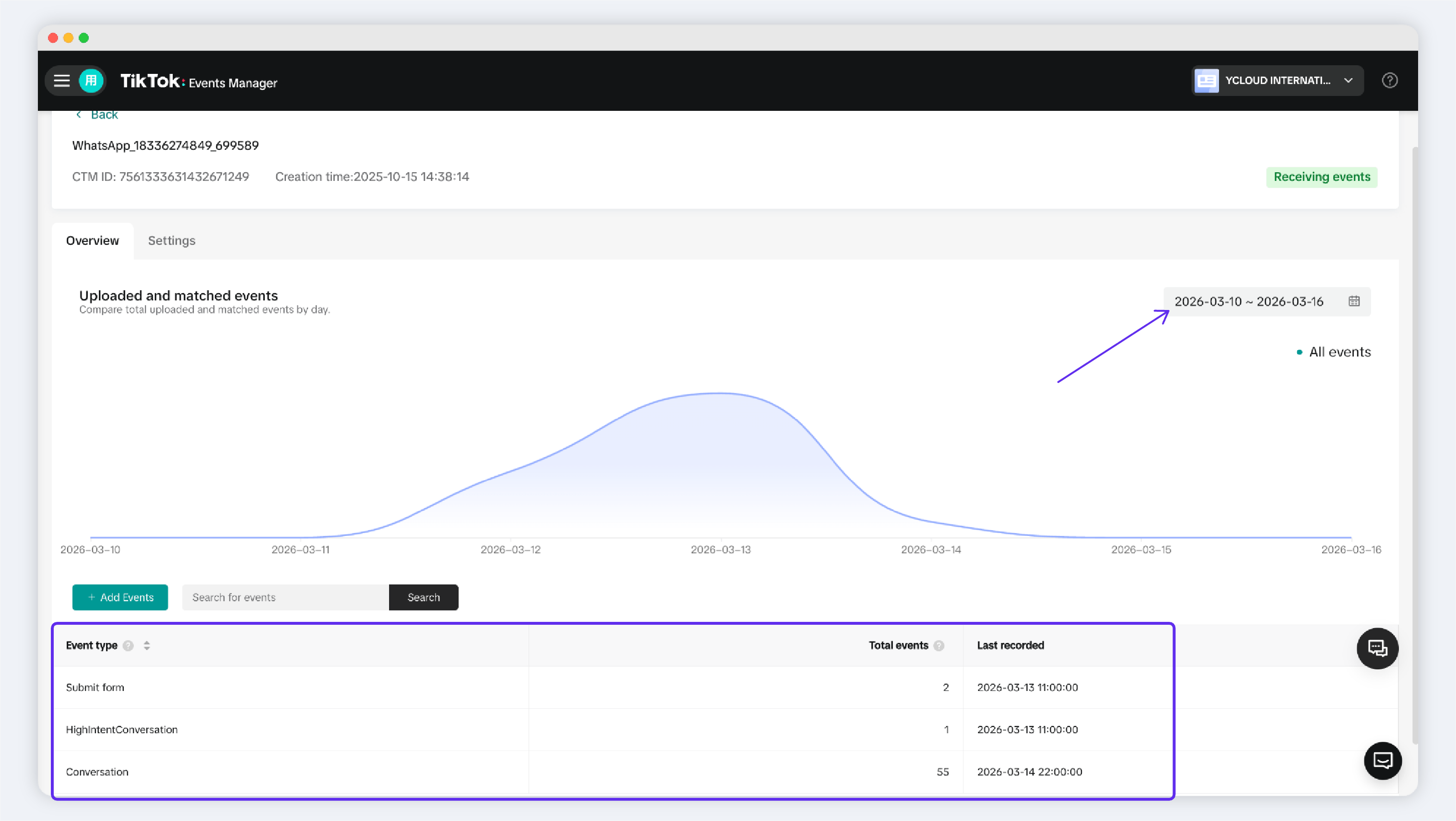Click total events value 55
Image resolution: width=1456 pixels, height=821 pixels.
[942, 773]
